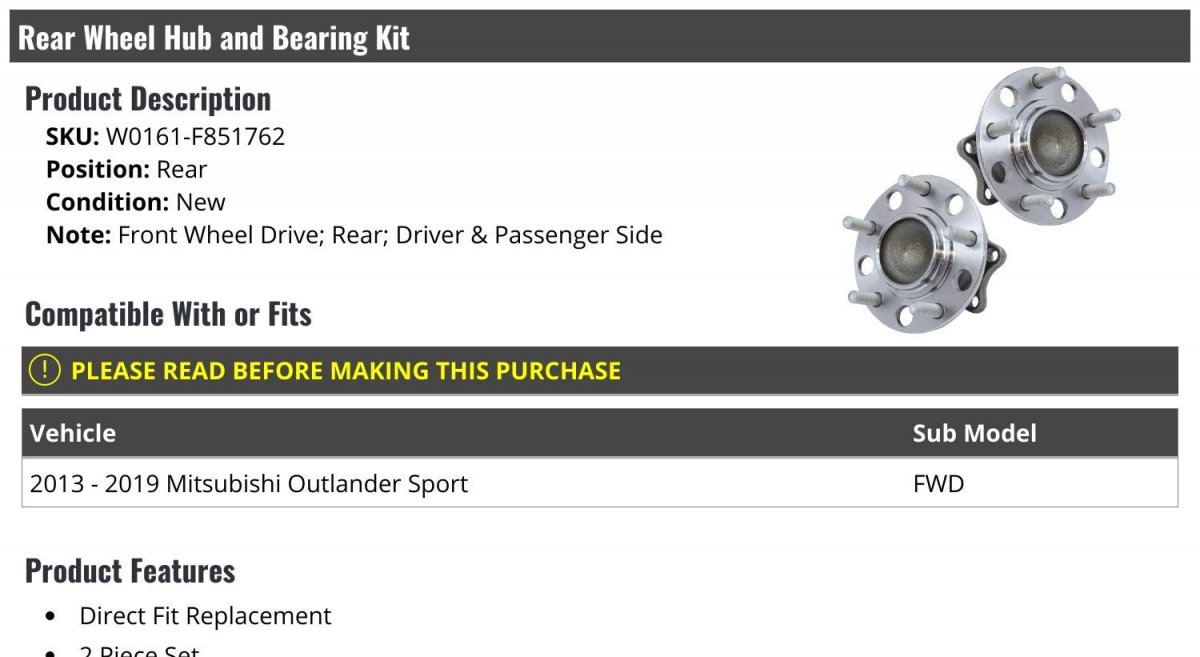Click the 'Rear Wheel Hub and Bearing Kit' title bar
Screen dimensions: 1200x657
215,38
